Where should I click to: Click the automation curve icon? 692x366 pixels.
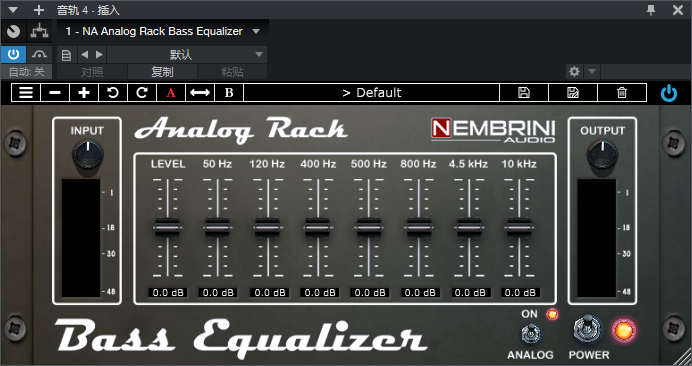[x=40, y=54]
